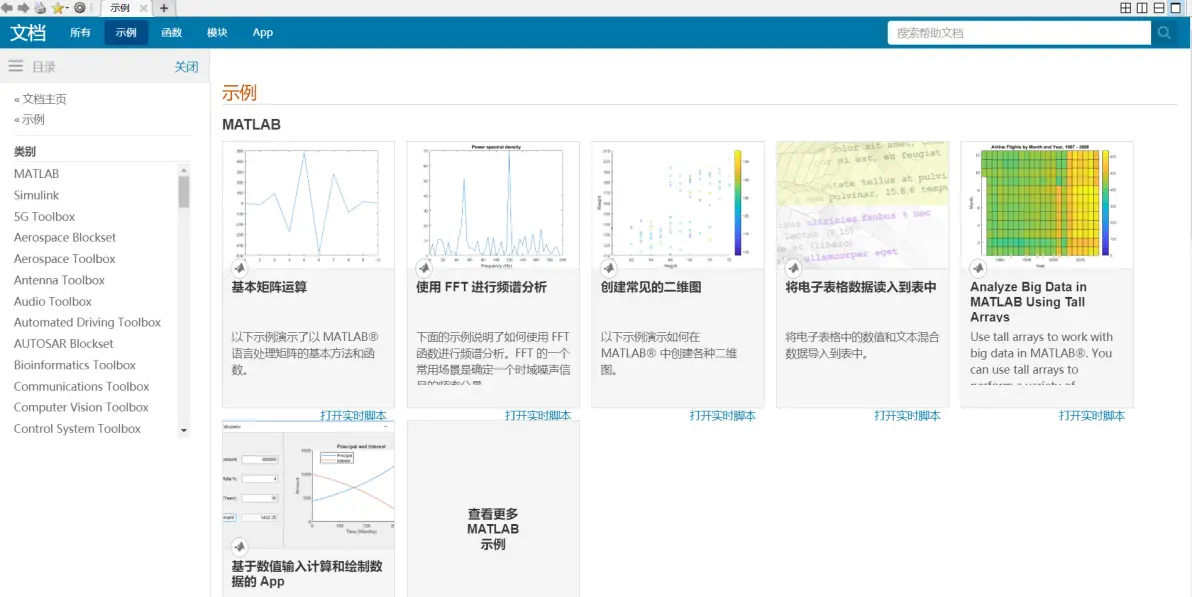The width and height of the screenshot is (1192, 597).
Task: Close the 示例 browser tab
Action: [143, 8]
